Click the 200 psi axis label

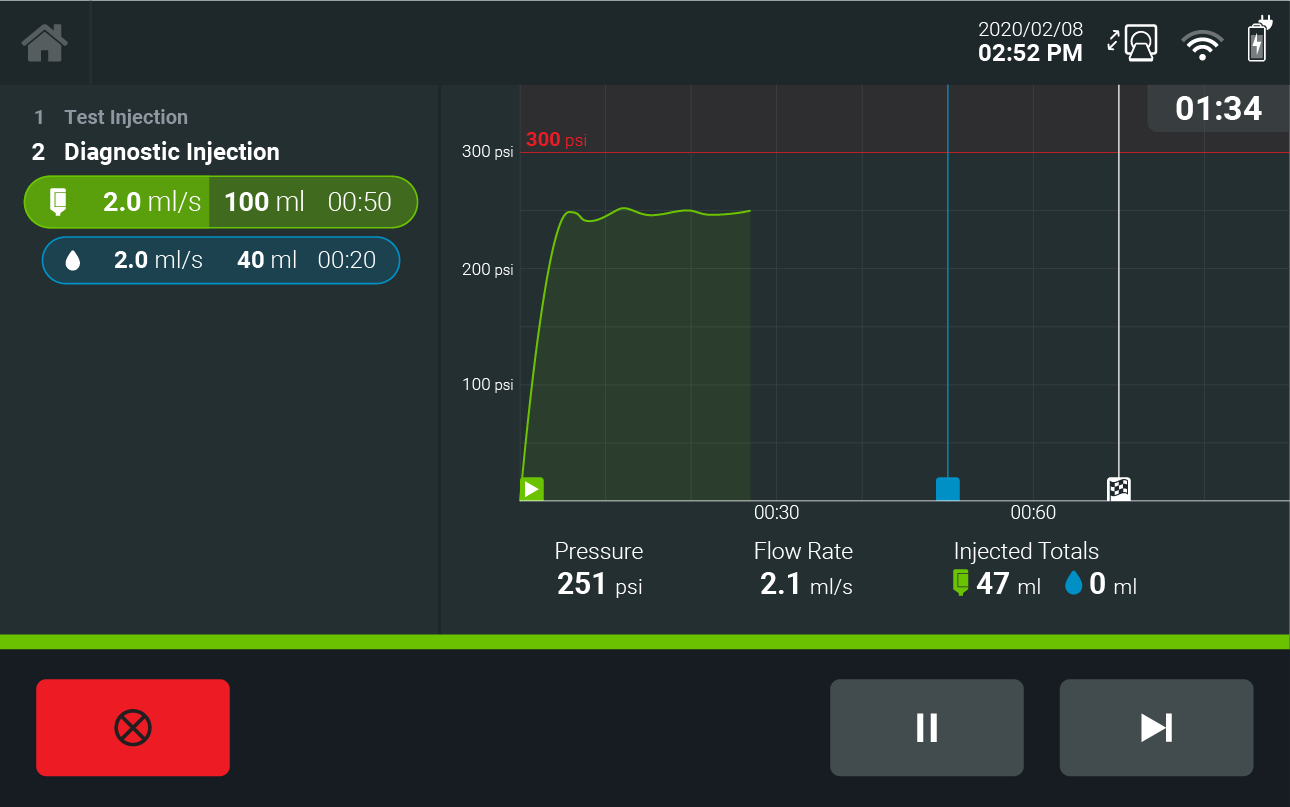487,269
